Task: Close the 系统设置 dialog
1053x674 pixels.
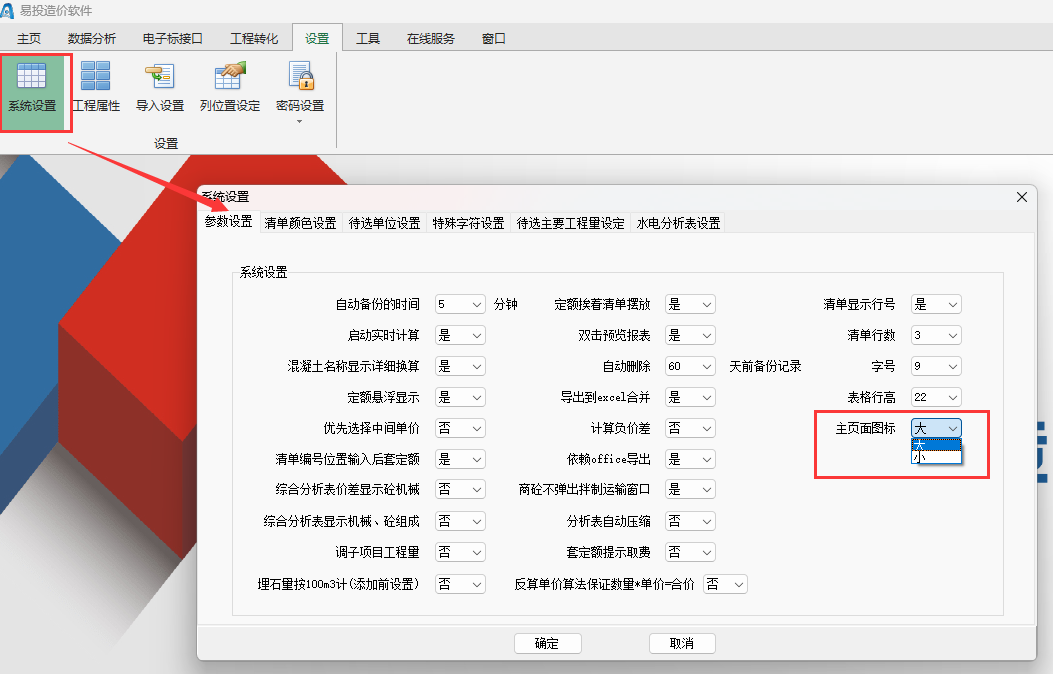Action: point(1022,197)
